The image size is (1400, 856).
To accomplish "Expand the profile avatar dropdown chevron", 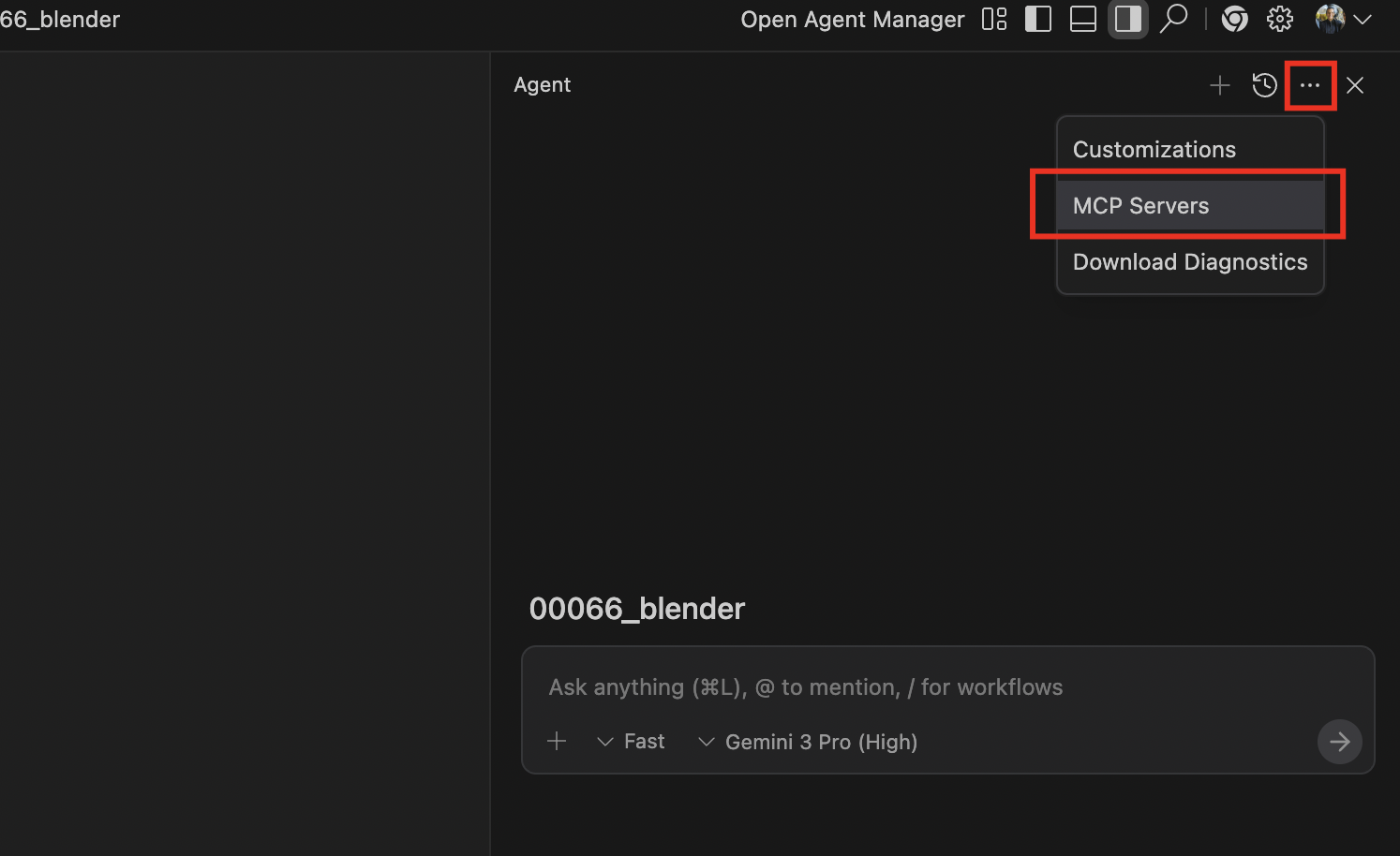I will pyautogui.click(x=1363, y=20).
